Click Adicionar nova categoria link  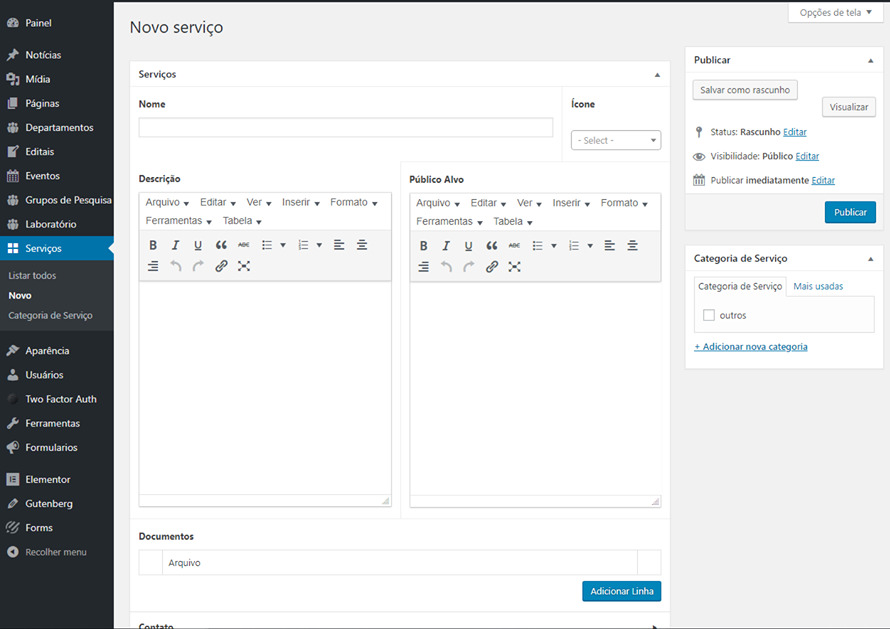(x=751, y=347)
